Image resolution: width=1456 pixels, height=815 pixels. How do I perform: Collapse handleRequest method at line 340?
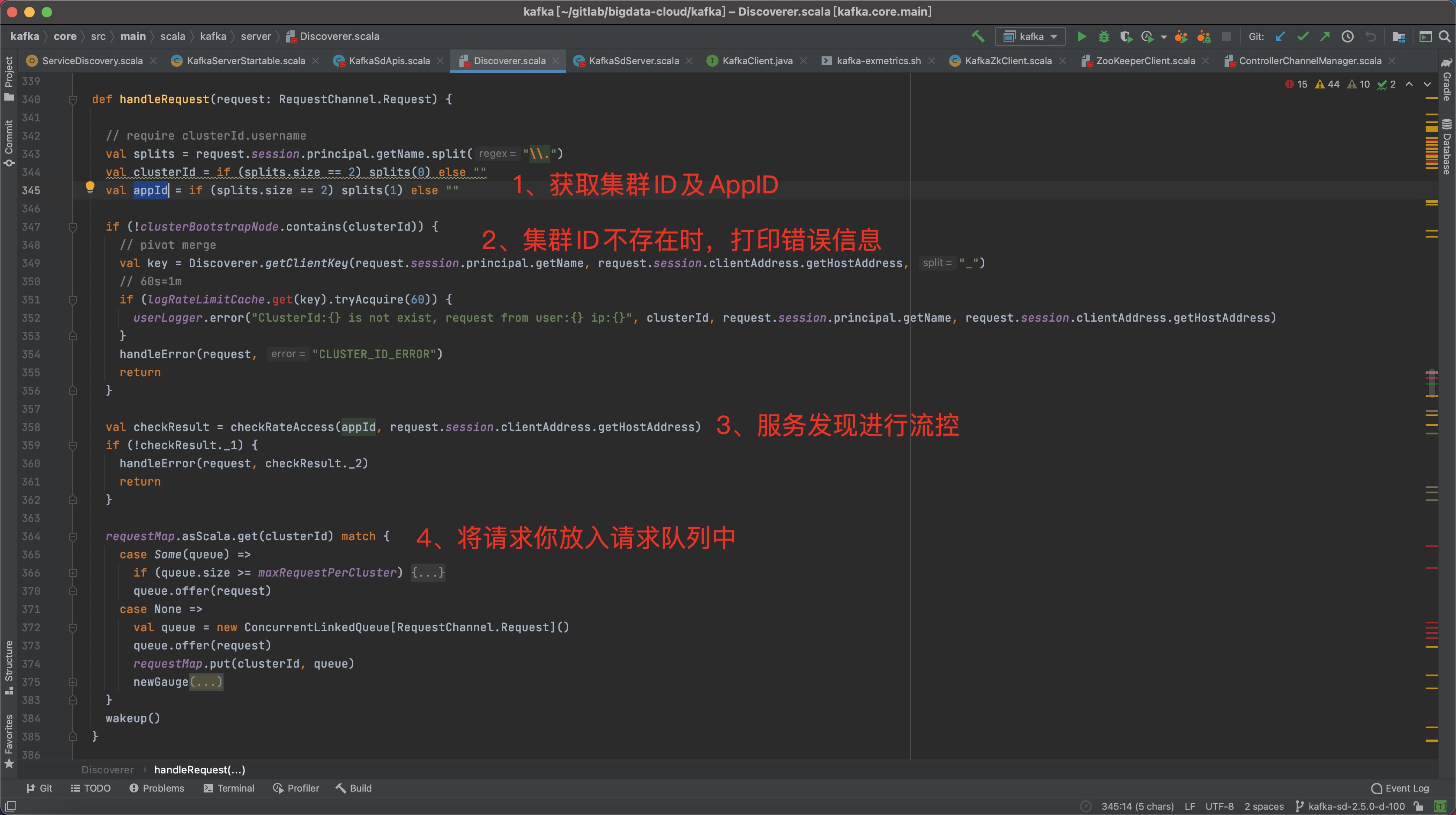73,100
